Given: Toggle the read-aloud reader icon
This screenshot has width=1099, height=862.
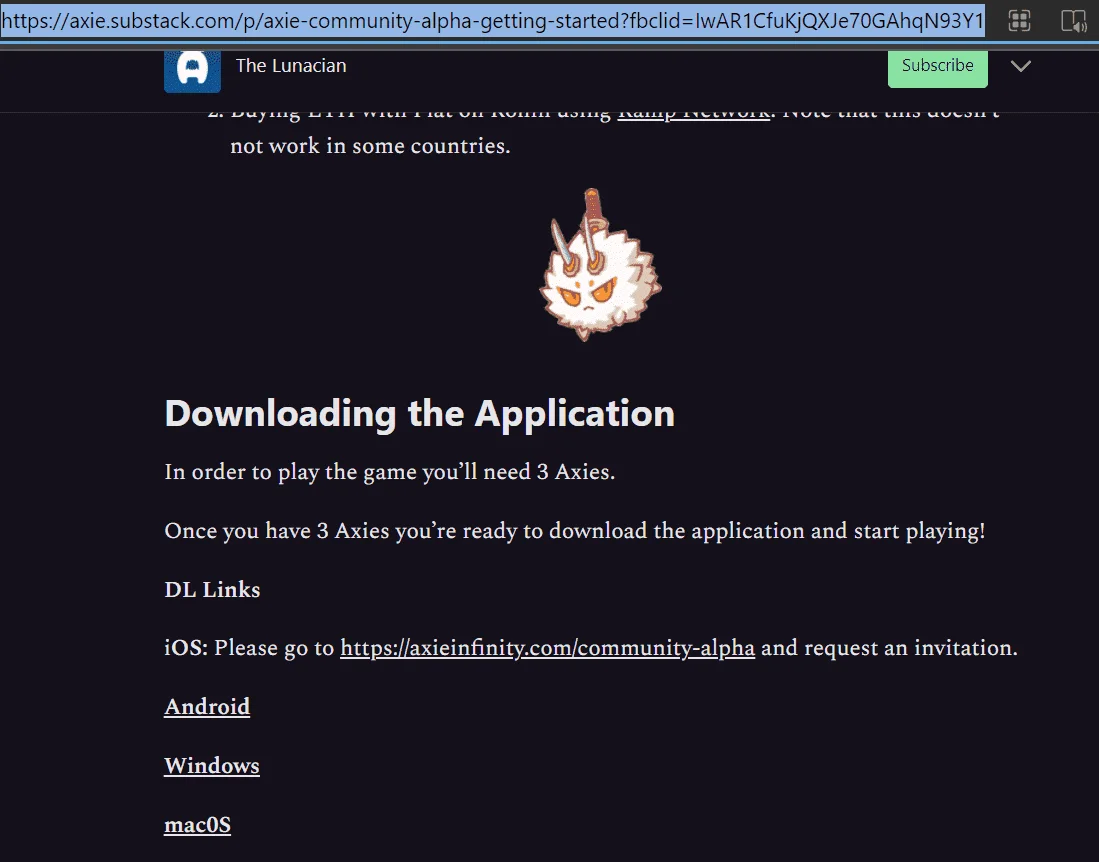Looking at the screenshot, I should (x=1073, y=21).
